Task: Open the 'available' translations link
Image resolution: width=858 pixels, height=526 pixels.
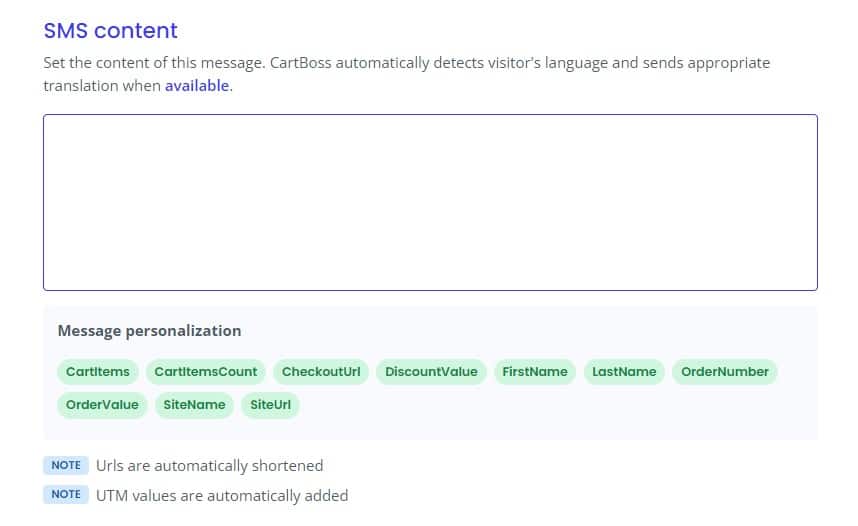Action: coord(197,86)
